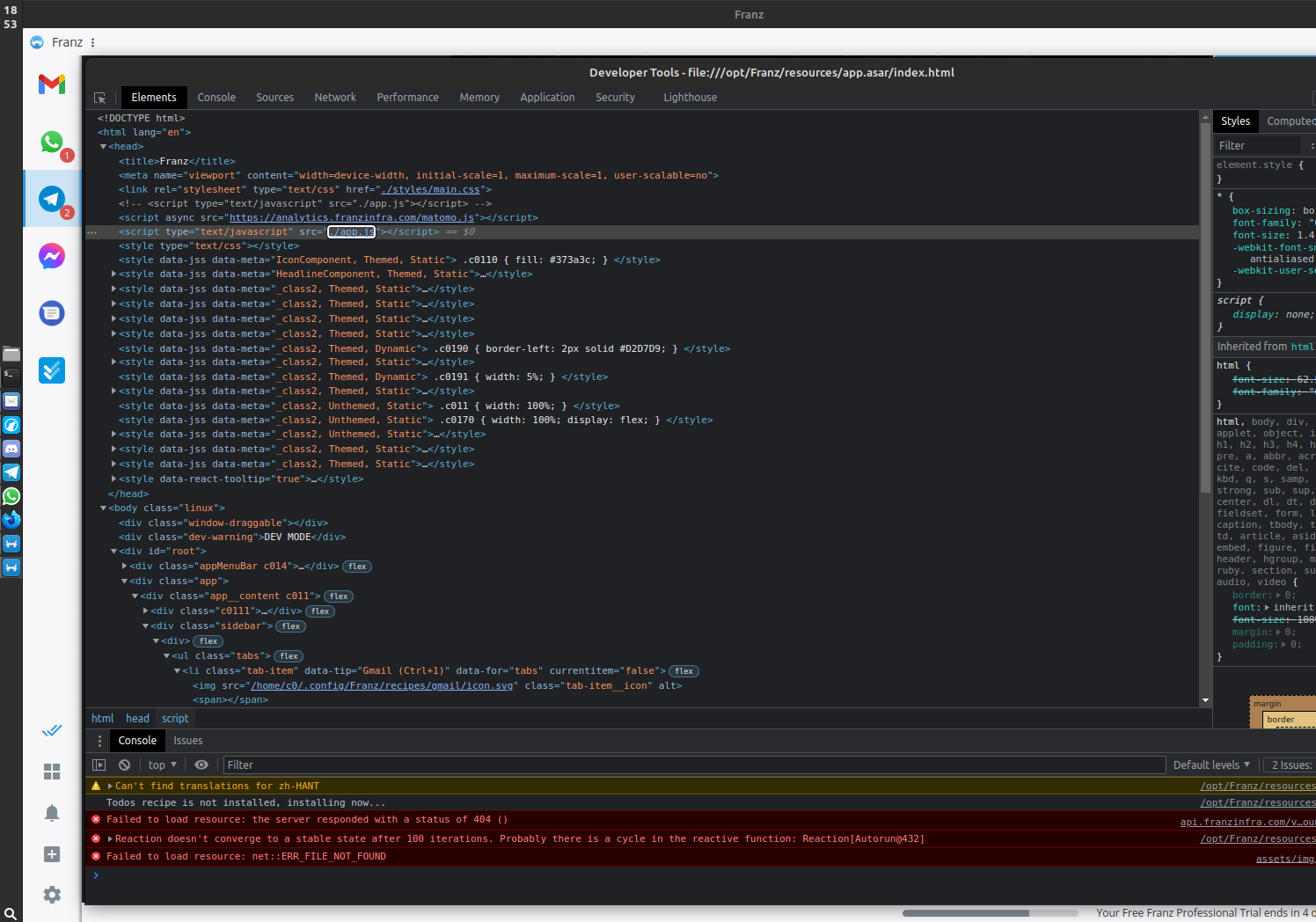Click the Styles pane Filter field
The image size is (1316, 922).
(x=1258, y=146)
